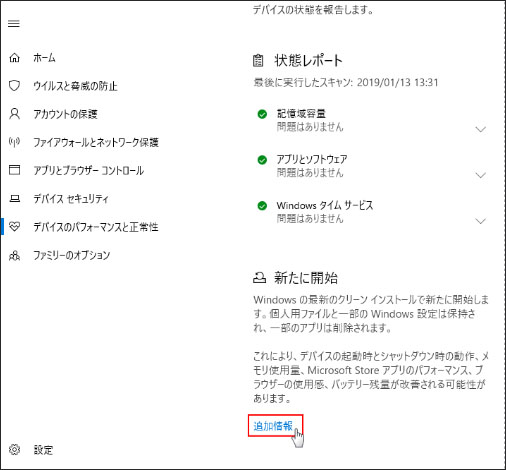The width and height of the screenshot is (506, 470).
Task: Open ファイアウォールとネットワーク保護 menu item
Action: pos(96,142)
